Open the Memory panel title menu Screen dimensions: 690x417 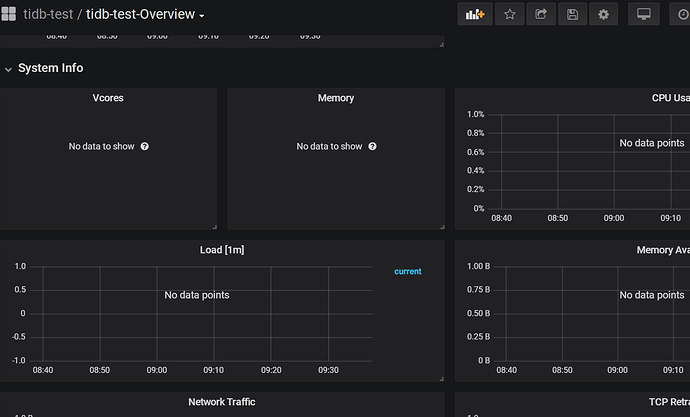pos(335,98)
